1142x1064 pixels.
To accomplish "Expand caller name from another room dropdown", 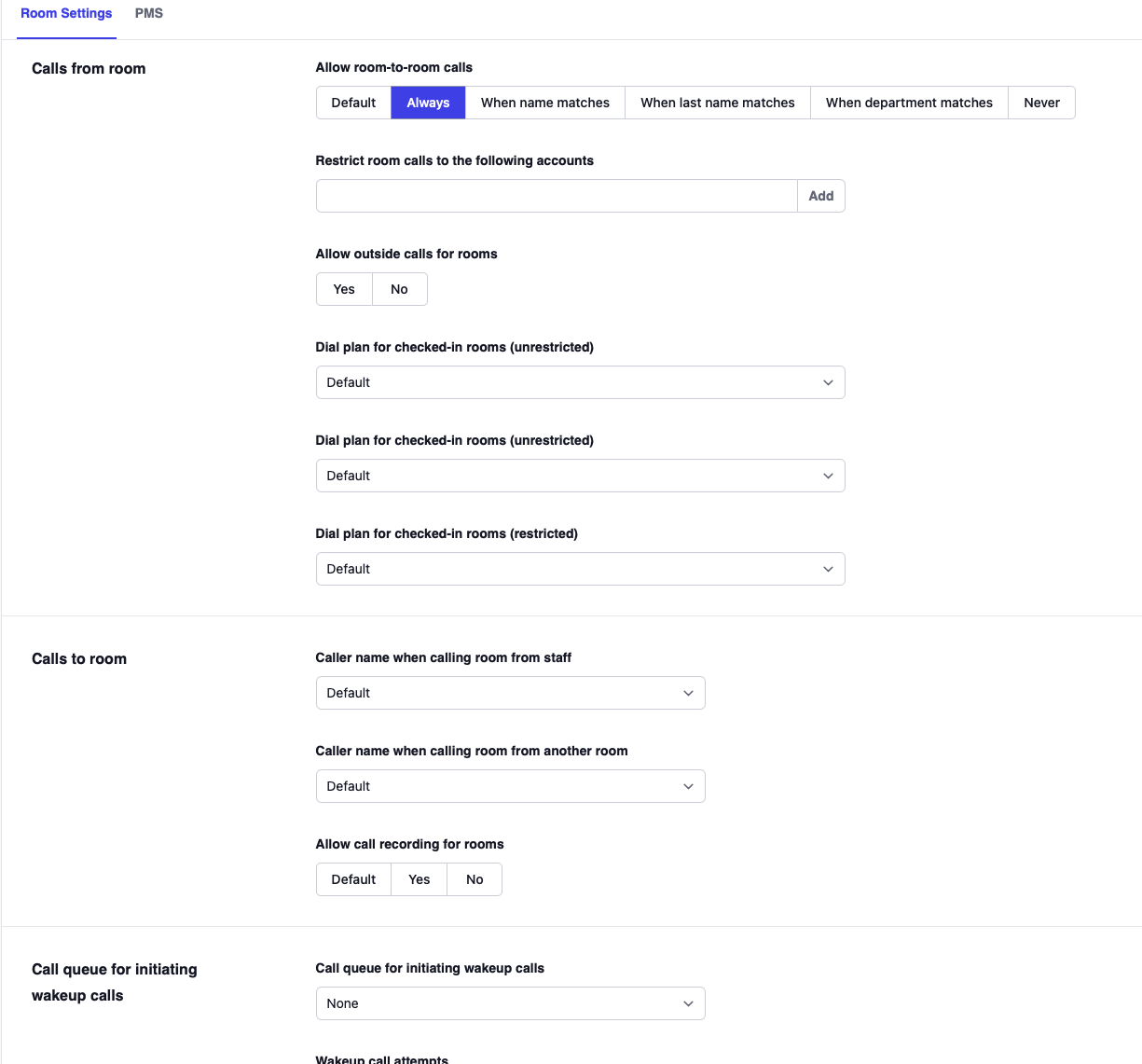I will pyautogui.click(x=510, y=786).
